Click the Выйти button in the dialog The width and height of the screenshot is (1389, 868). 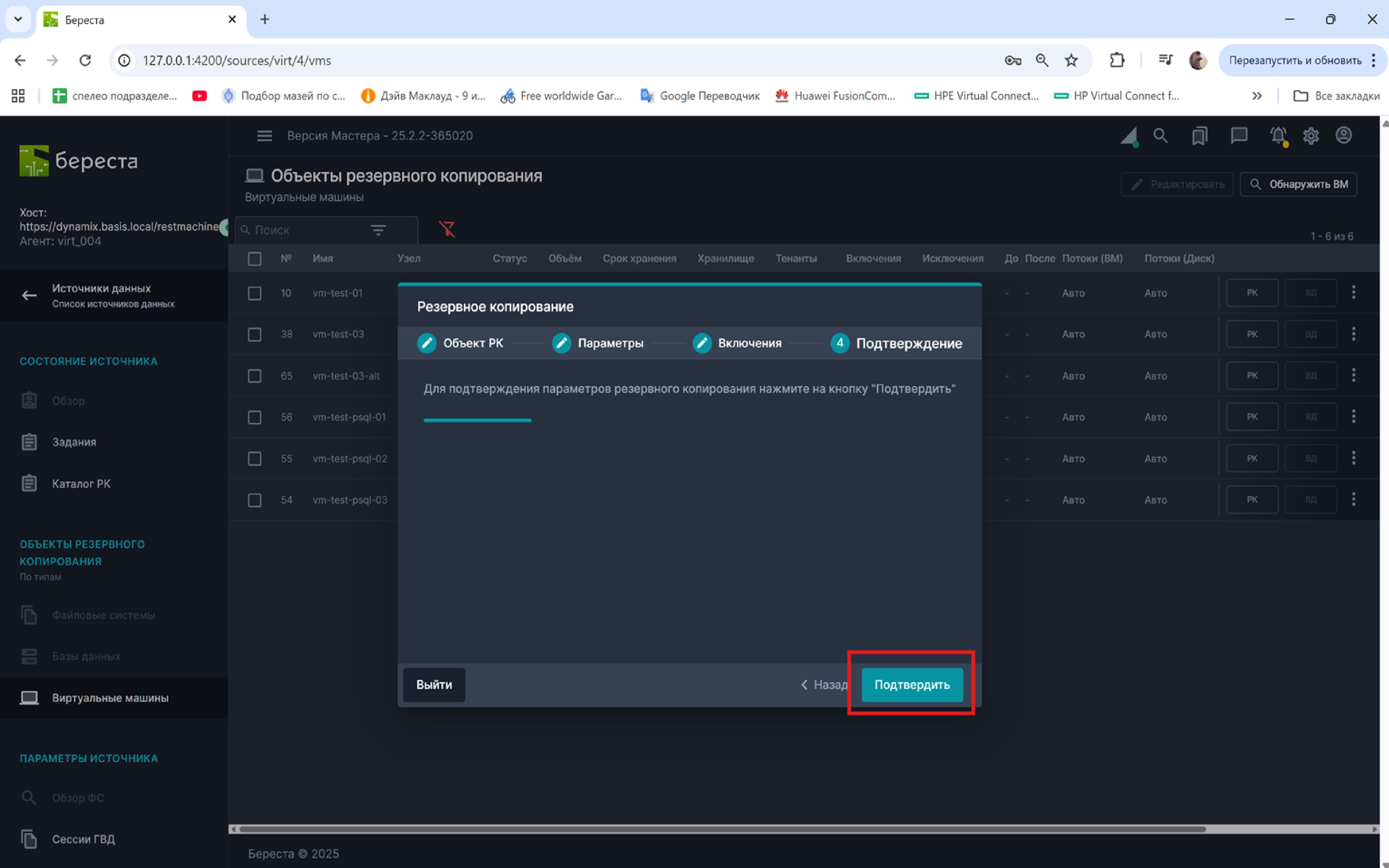(x=434, y=684)
